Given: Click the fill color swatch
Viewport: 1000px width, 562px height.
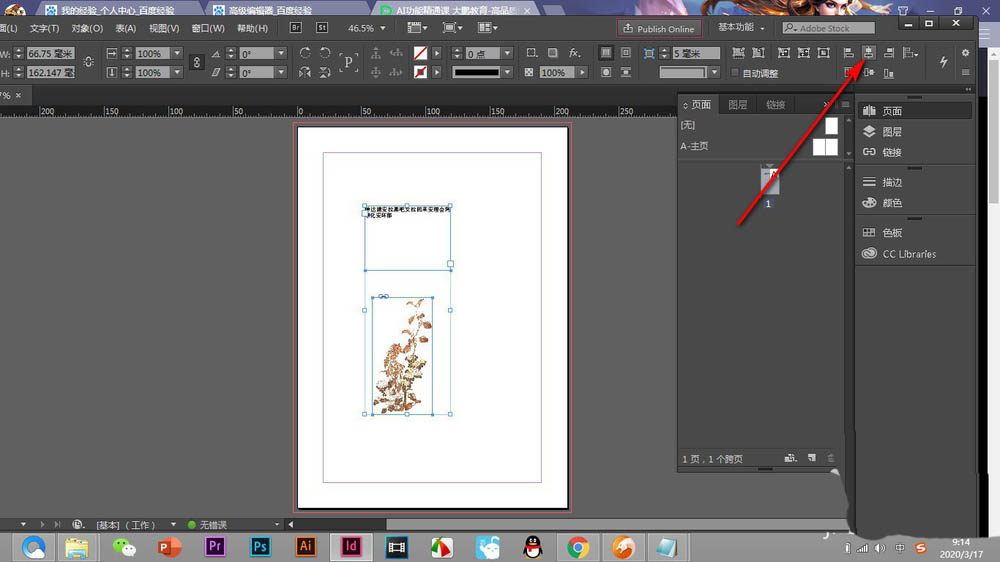Looking at the screenshot, I should 420,53.
